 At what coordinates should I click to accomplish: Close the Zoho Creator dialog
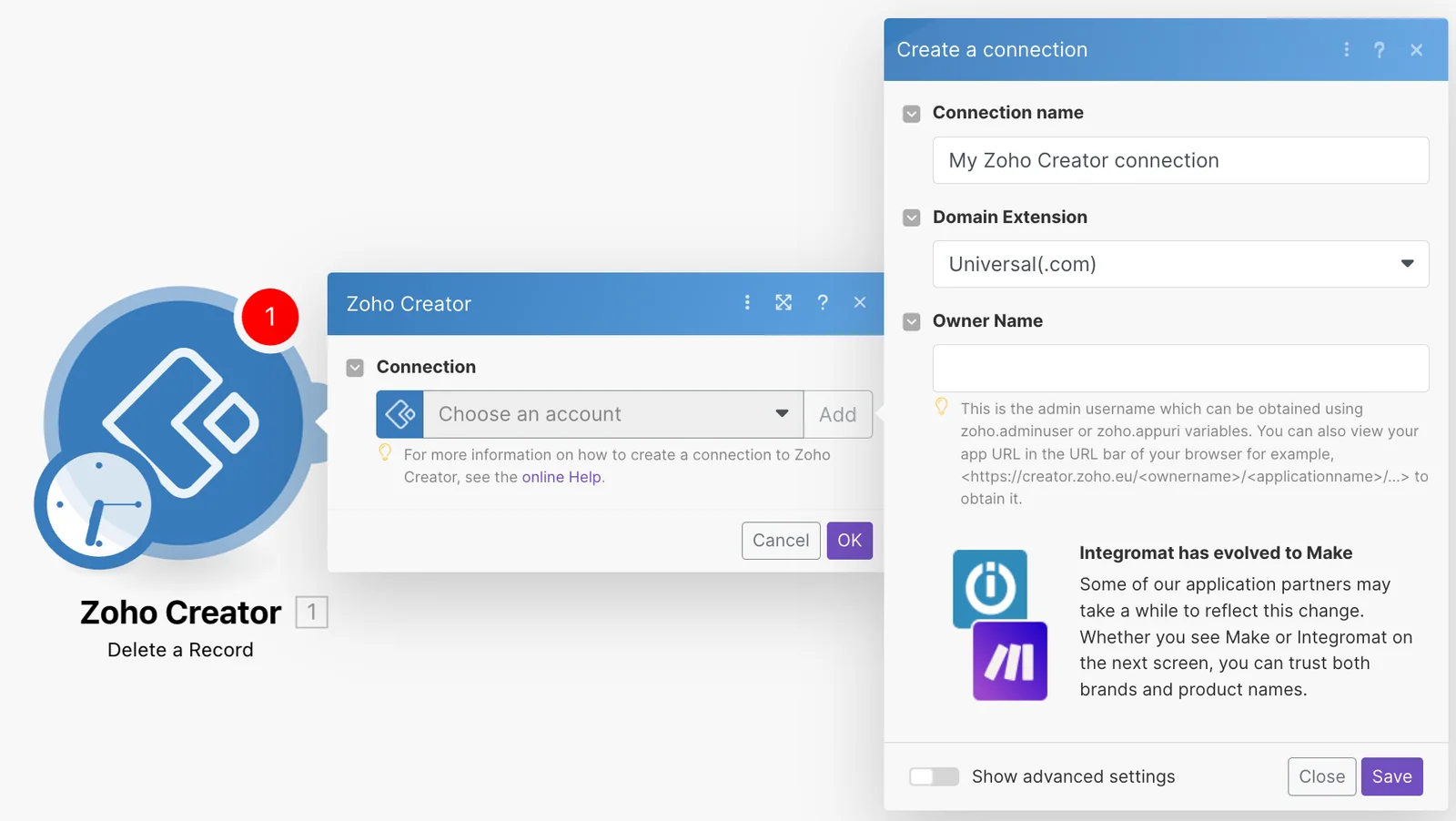pos(860,302)
